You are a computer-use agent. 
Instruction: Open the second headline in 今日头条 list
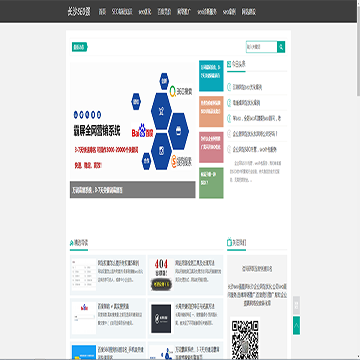(246, 103)
